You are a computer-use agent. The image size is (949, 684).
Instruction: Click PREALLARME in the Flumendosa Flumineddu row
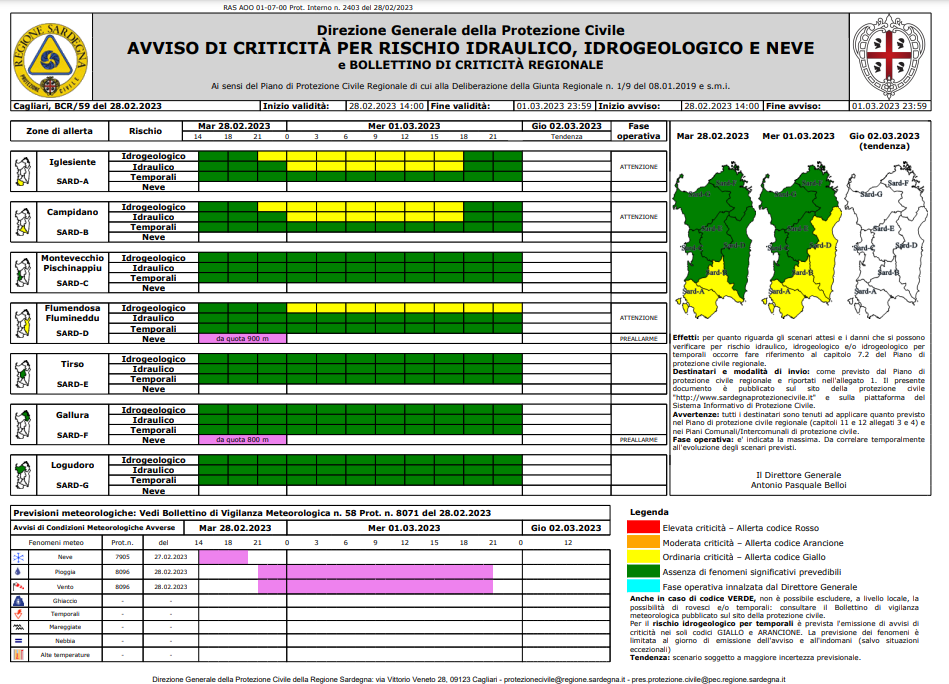(x=639, y=339)
